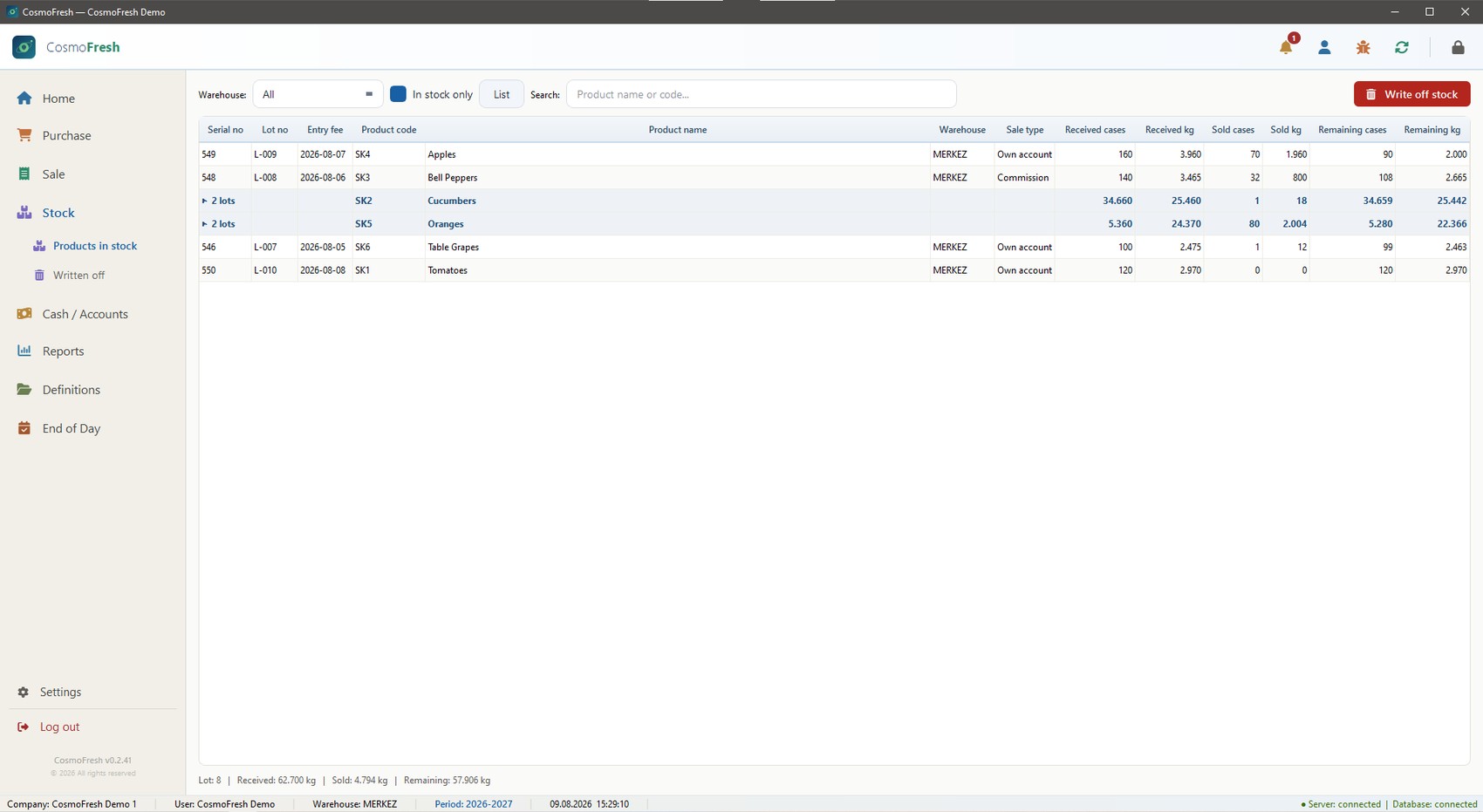Select the Apples row
This screenshot has height=812, width=1483.
[834, 154]
